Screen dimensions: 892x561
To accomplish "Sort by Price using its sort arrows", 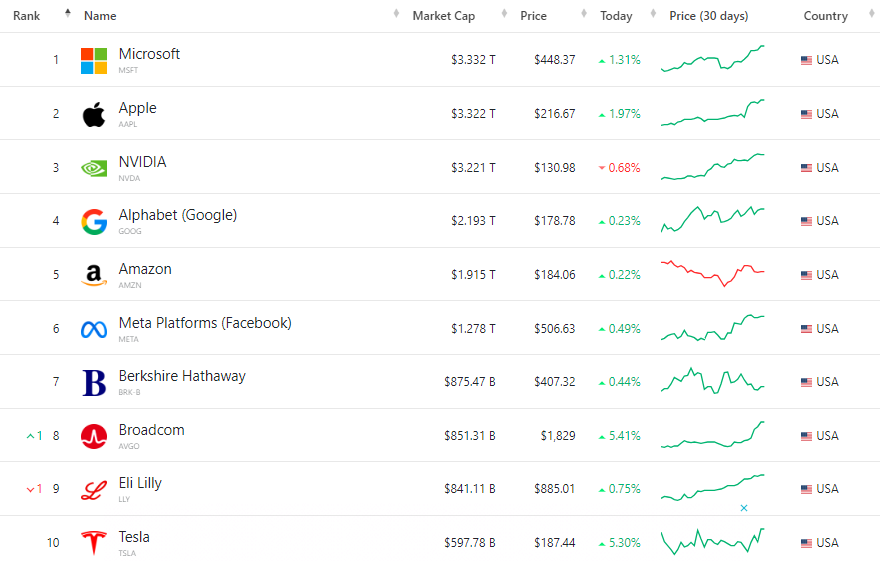I will [584, 13].
